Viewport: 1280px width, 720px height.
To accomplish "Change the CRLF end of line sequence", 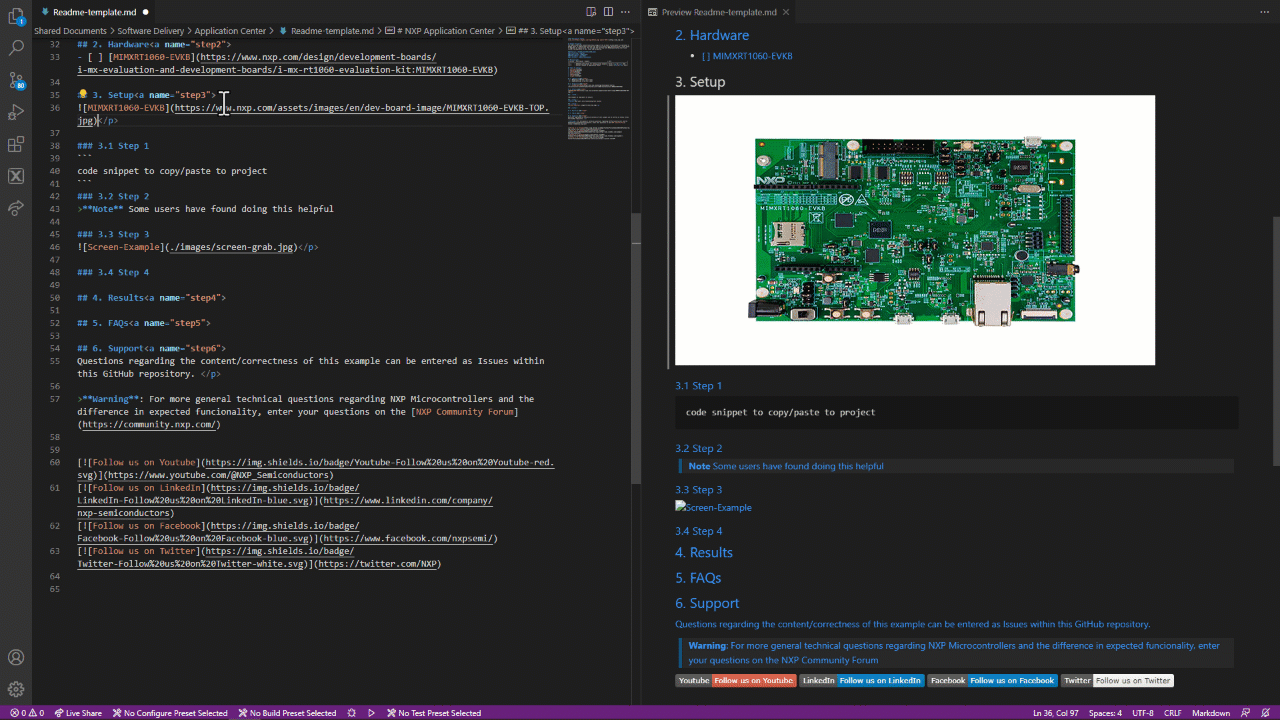I will pos(1172,713).
